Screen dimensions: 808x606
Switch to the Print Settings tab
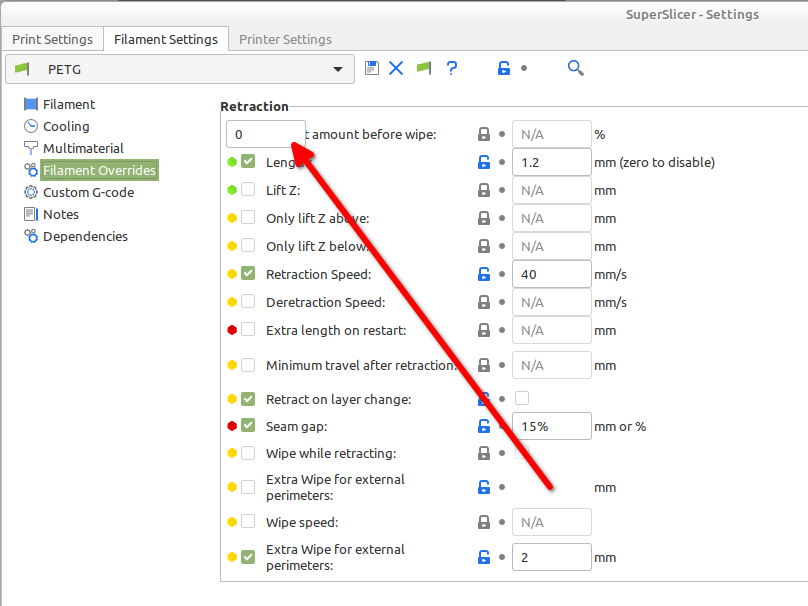(x=52, y=39)
